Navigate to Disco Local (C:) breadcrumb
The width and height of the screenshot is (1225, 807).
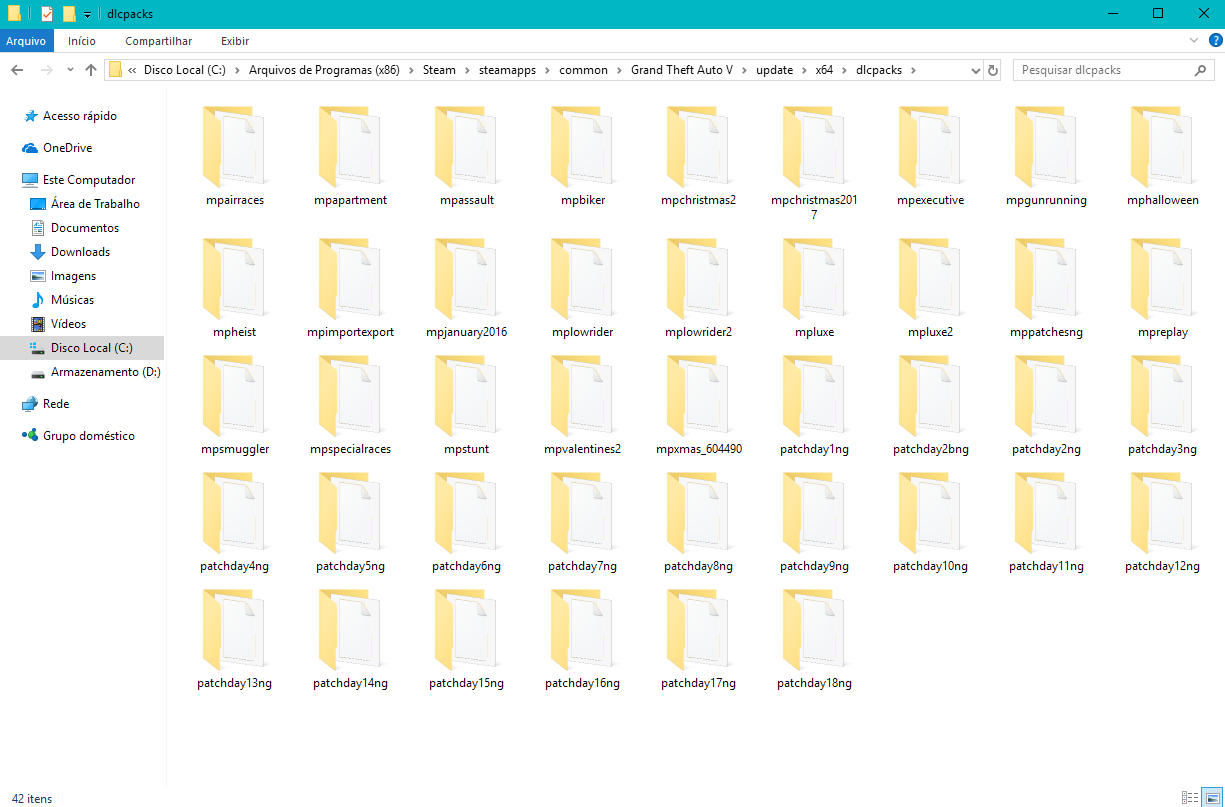[x=186, y=70]
